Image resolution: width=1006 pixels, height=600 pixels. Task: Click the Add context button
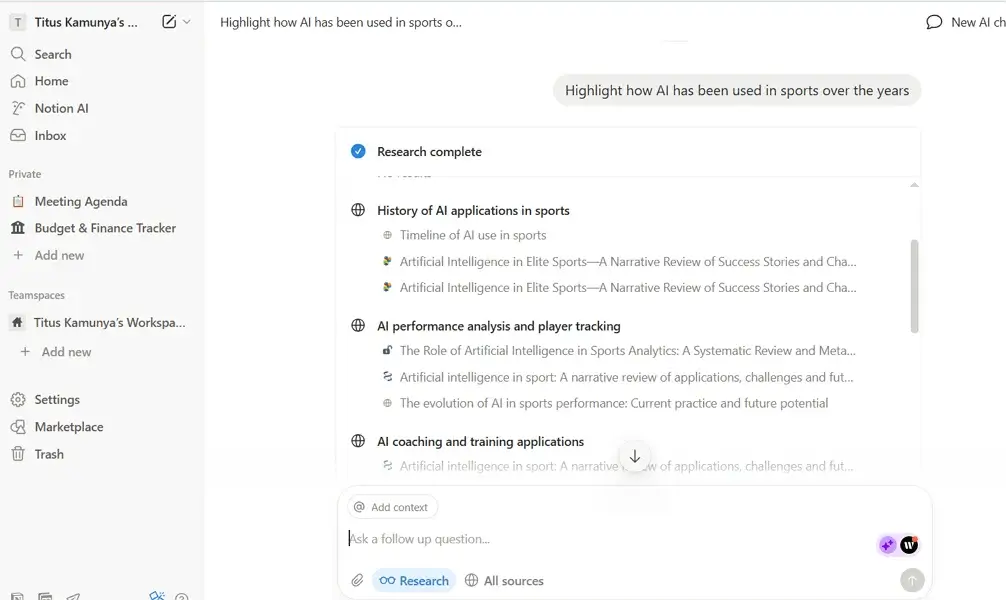tap(391, 507)
